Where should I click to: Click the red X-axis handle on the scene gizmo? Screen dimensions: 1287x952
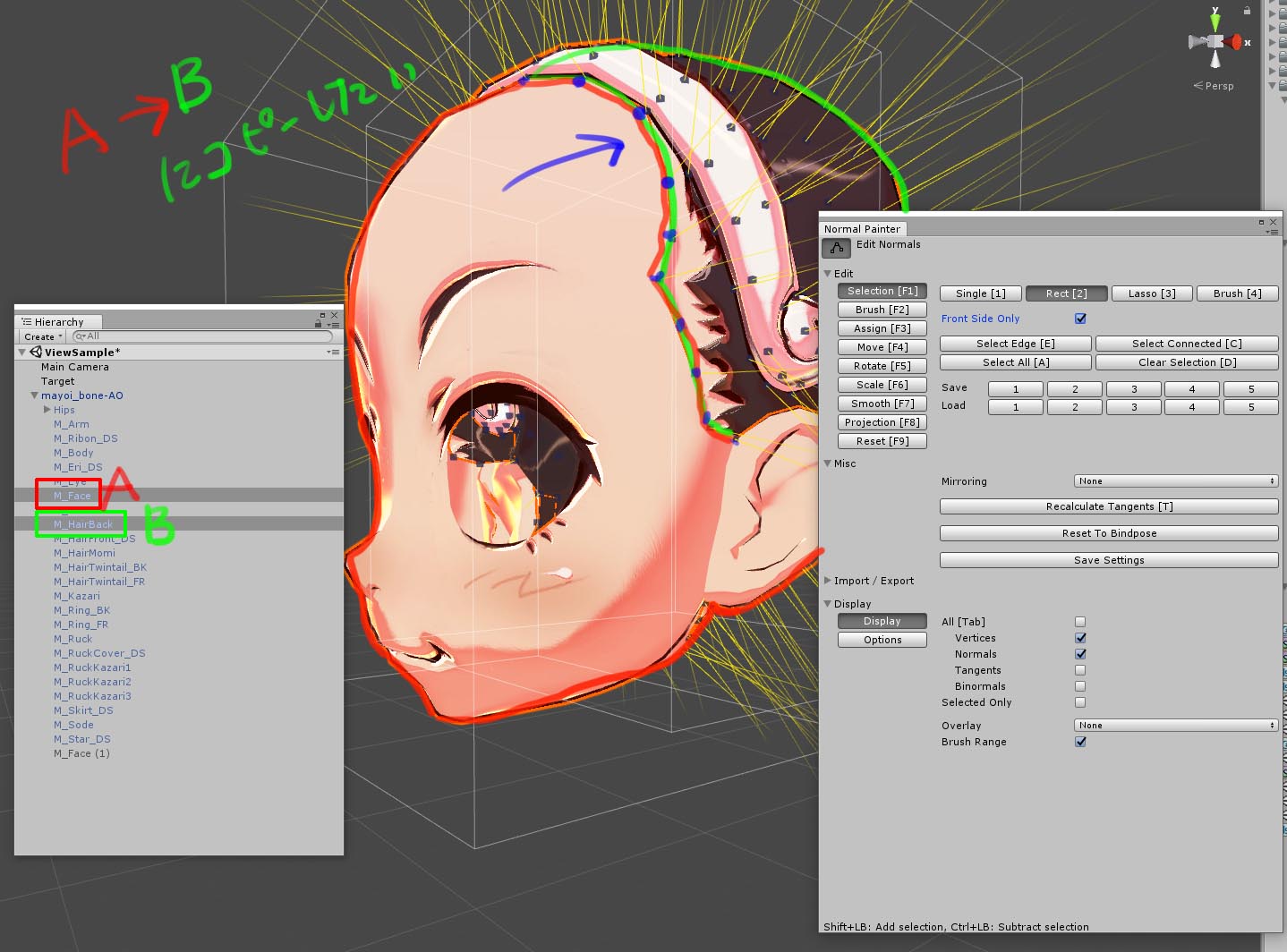[1237, 41]
